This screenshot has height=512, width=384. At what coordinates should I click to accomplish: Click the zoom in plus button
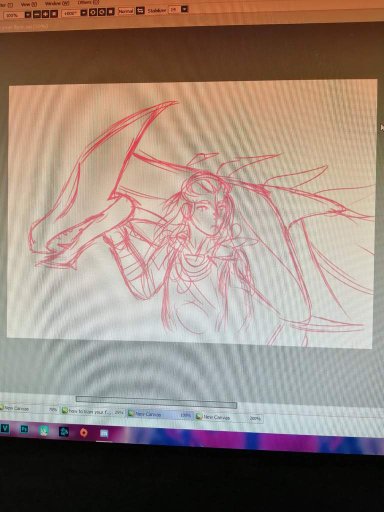(45, 14)
